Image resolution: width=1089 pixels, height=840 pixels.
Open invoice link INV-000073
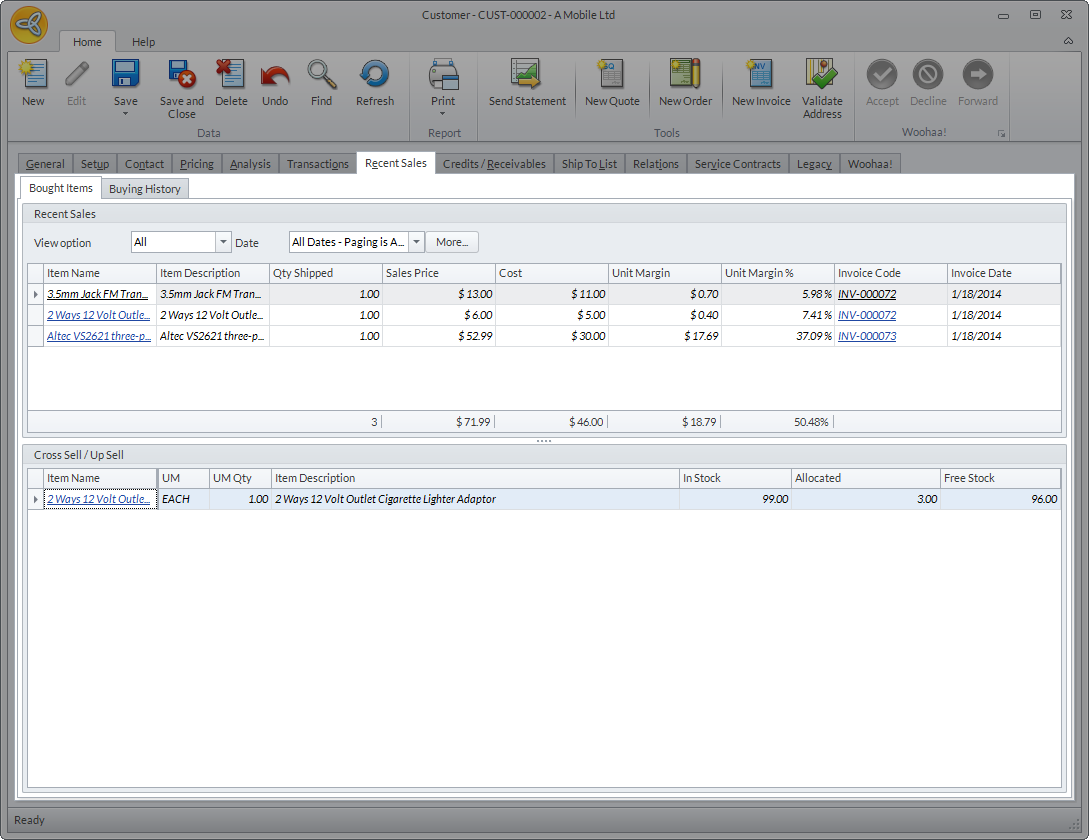867,336
